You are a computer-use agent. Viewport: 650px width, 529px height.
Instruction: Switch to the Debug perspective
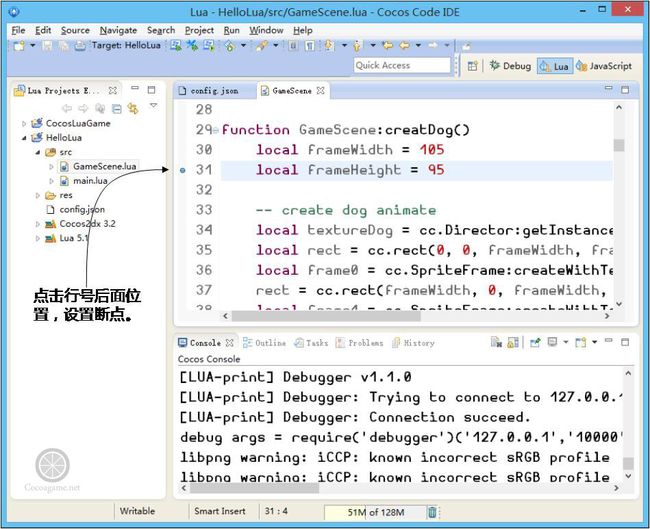click(x=510, y=66)
